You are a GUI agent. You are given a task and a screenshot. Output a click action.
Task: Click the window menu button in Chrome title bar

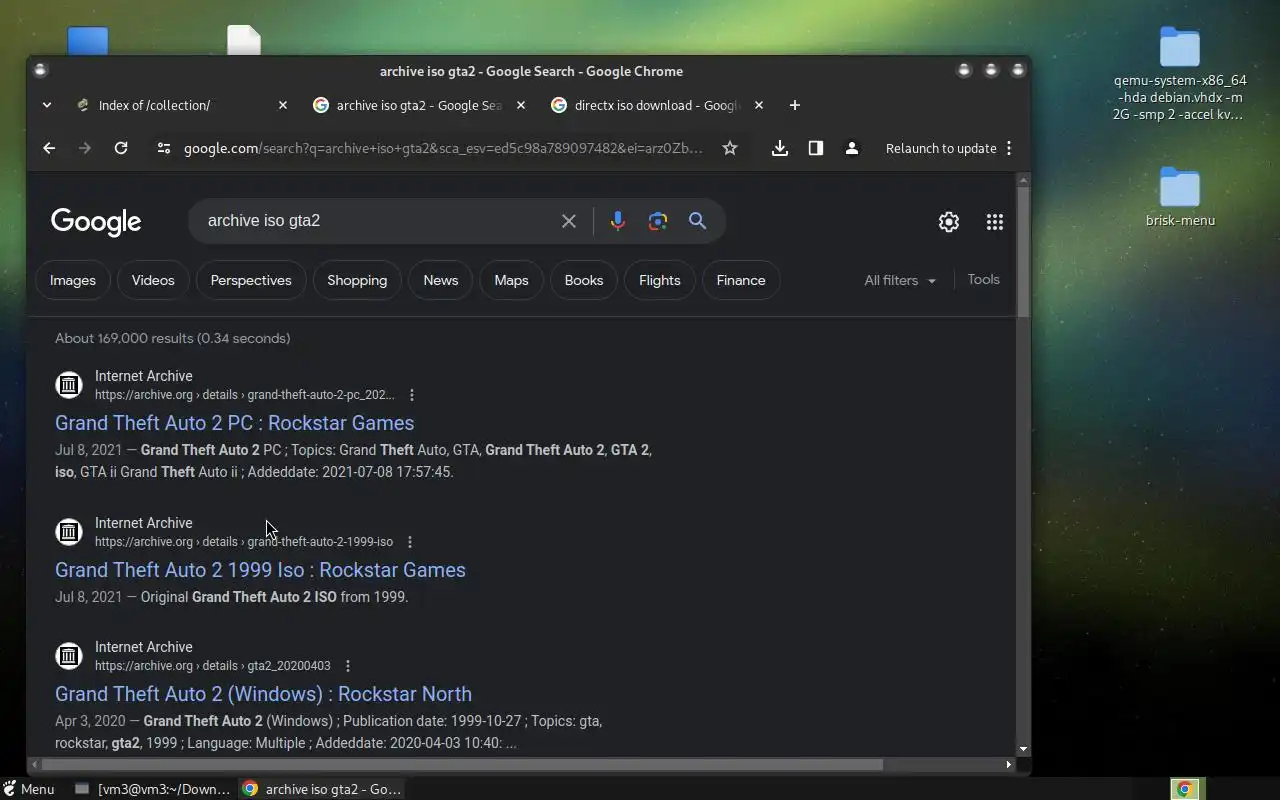click(x=40, y=70)
